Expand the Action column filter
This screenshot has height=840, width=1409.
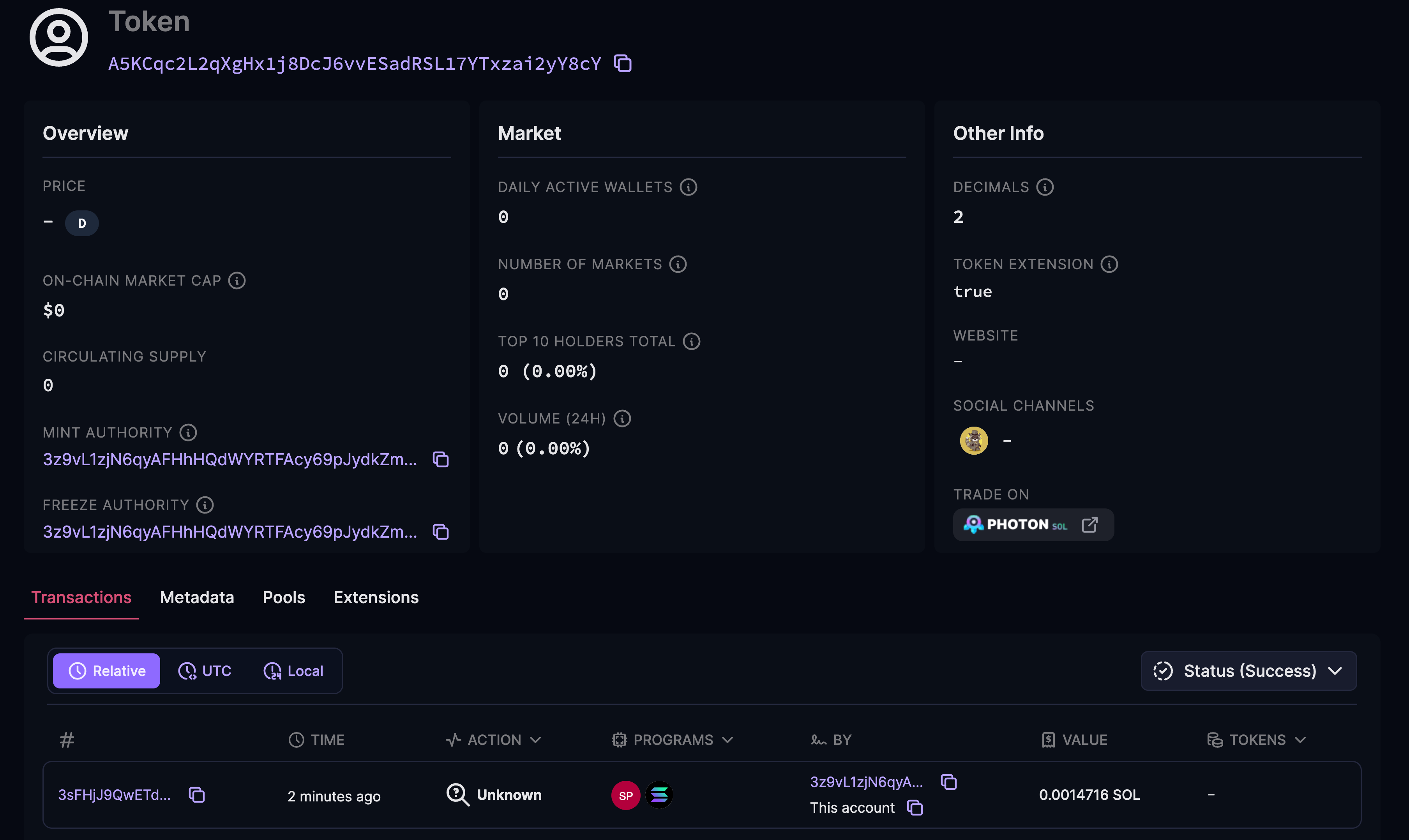535,740
